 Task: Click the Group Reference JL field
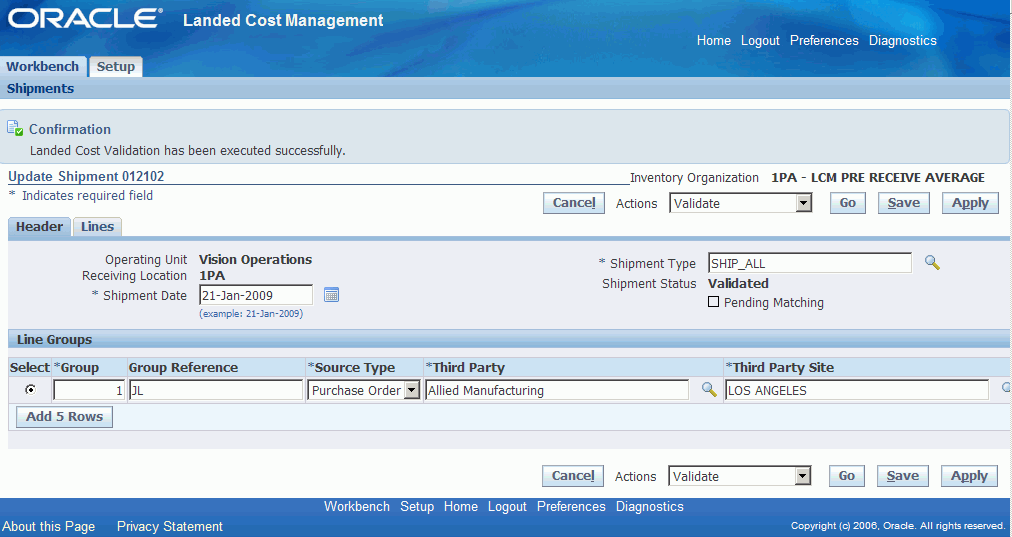216,390
